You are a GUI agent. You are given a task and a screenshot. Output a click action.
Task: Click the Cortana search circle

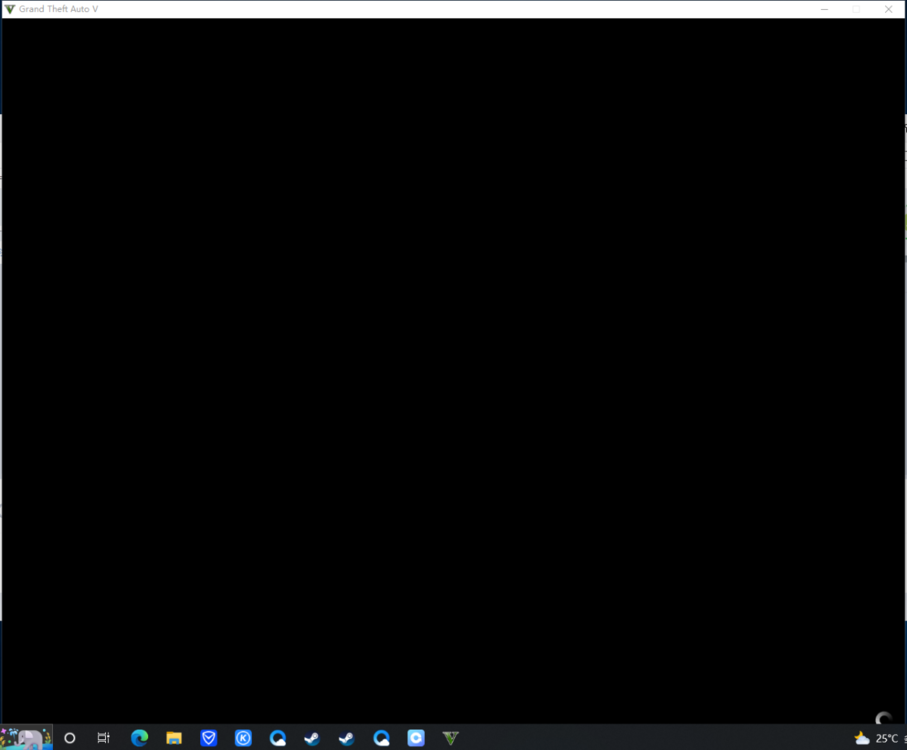(x=69, y=738)
